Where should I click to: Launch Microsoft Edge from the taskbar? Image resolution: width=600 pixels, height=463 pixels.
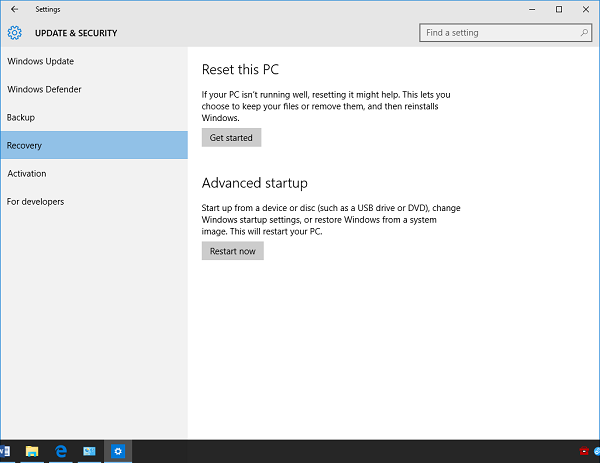pyautogui.click(x=61, y=452)
